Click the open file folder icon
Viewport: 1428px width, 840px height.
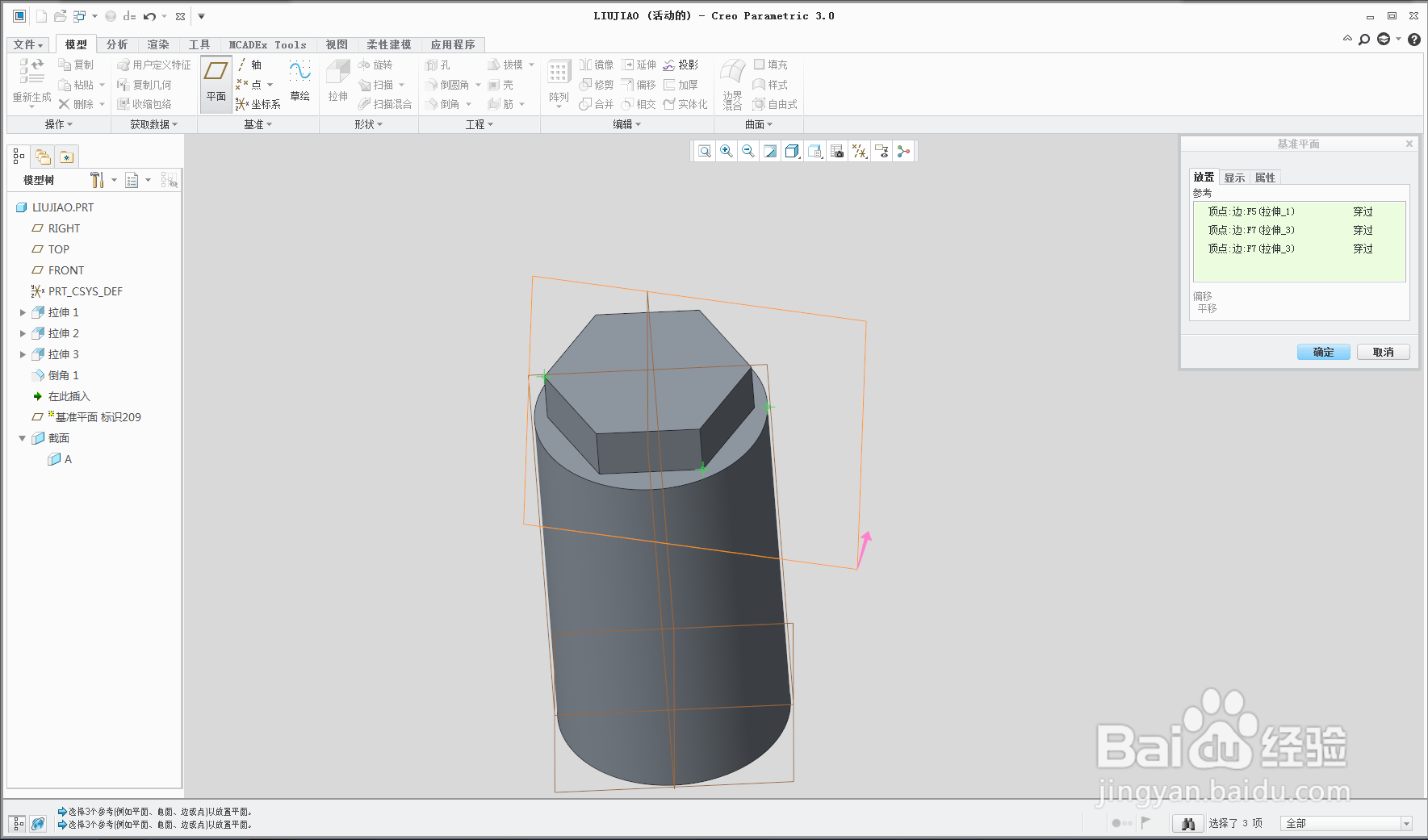coord(60,16)
